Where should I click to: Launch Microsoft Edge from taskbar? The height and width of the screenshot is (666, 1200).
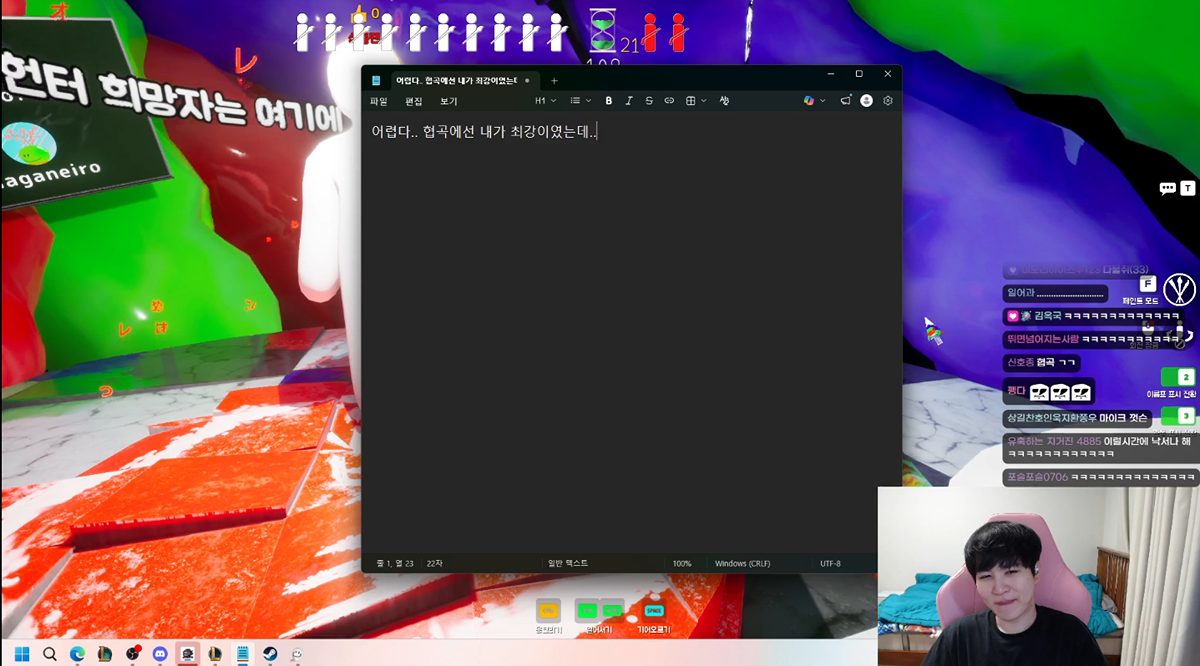tap(77, 654)
